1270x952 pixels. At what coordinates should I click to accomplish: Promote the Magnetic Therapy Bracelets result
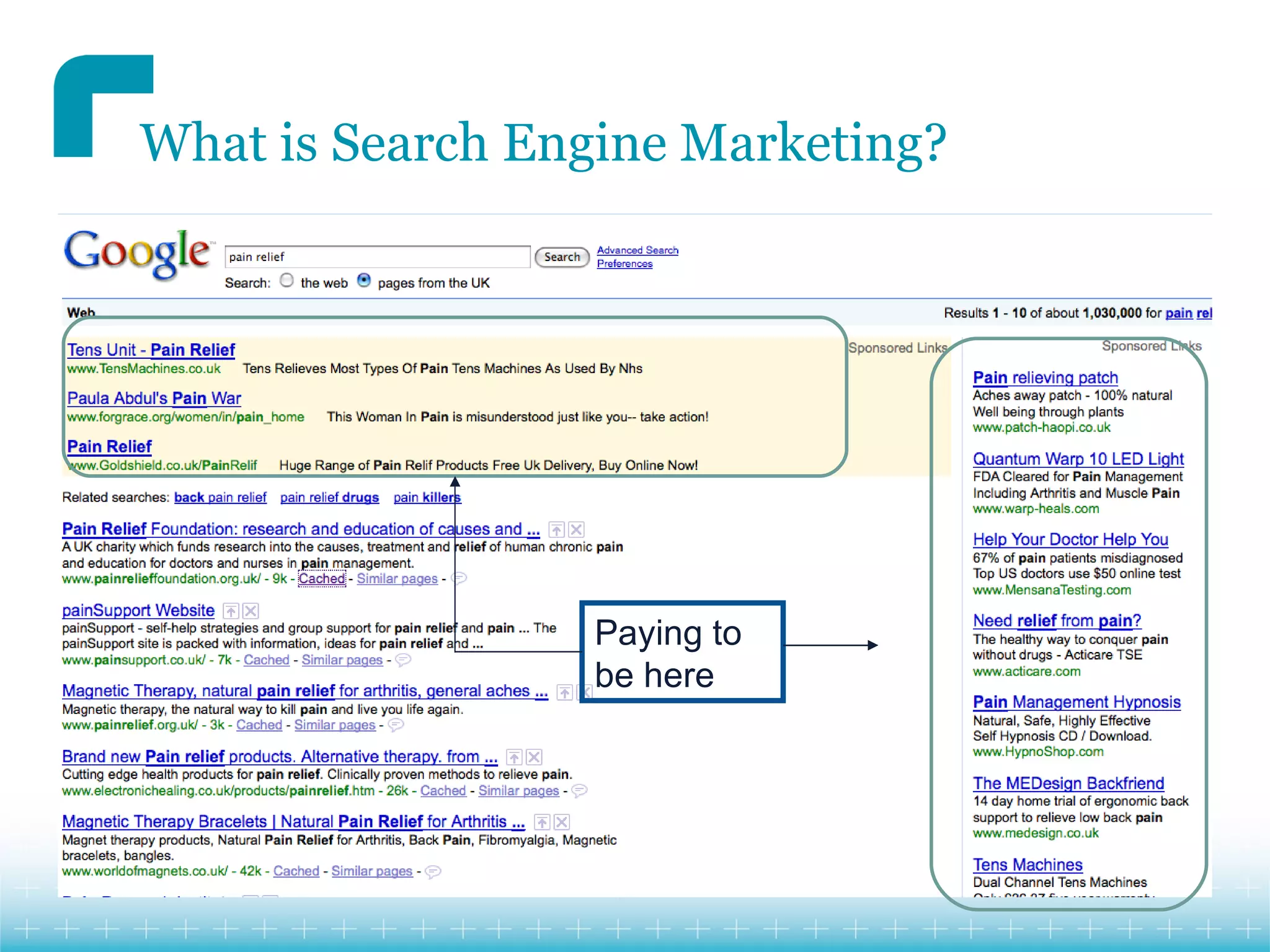click(542, 822)
